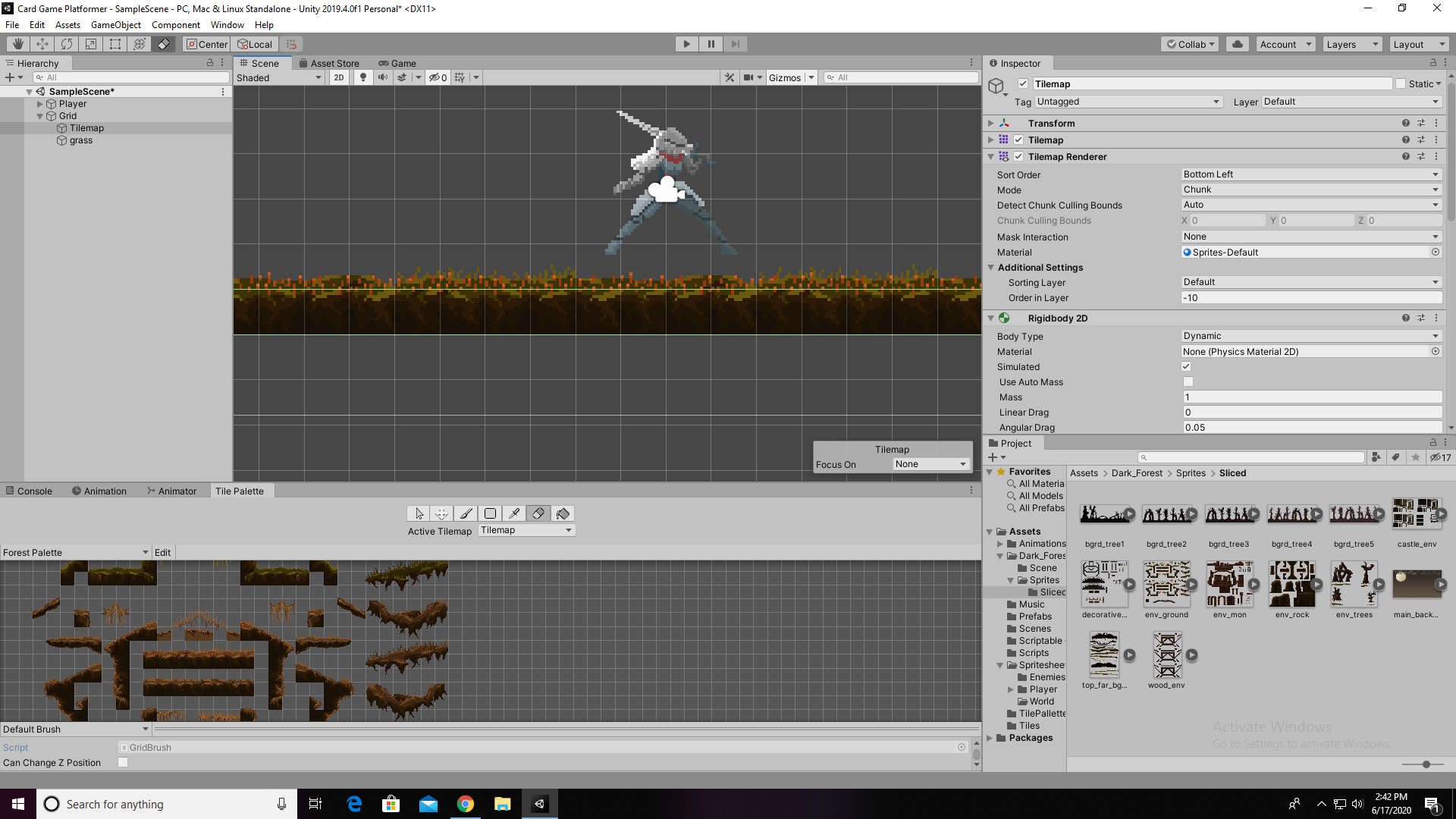Open scene component tools icon
Screen dimensions: 1456x819
[730, 77]
